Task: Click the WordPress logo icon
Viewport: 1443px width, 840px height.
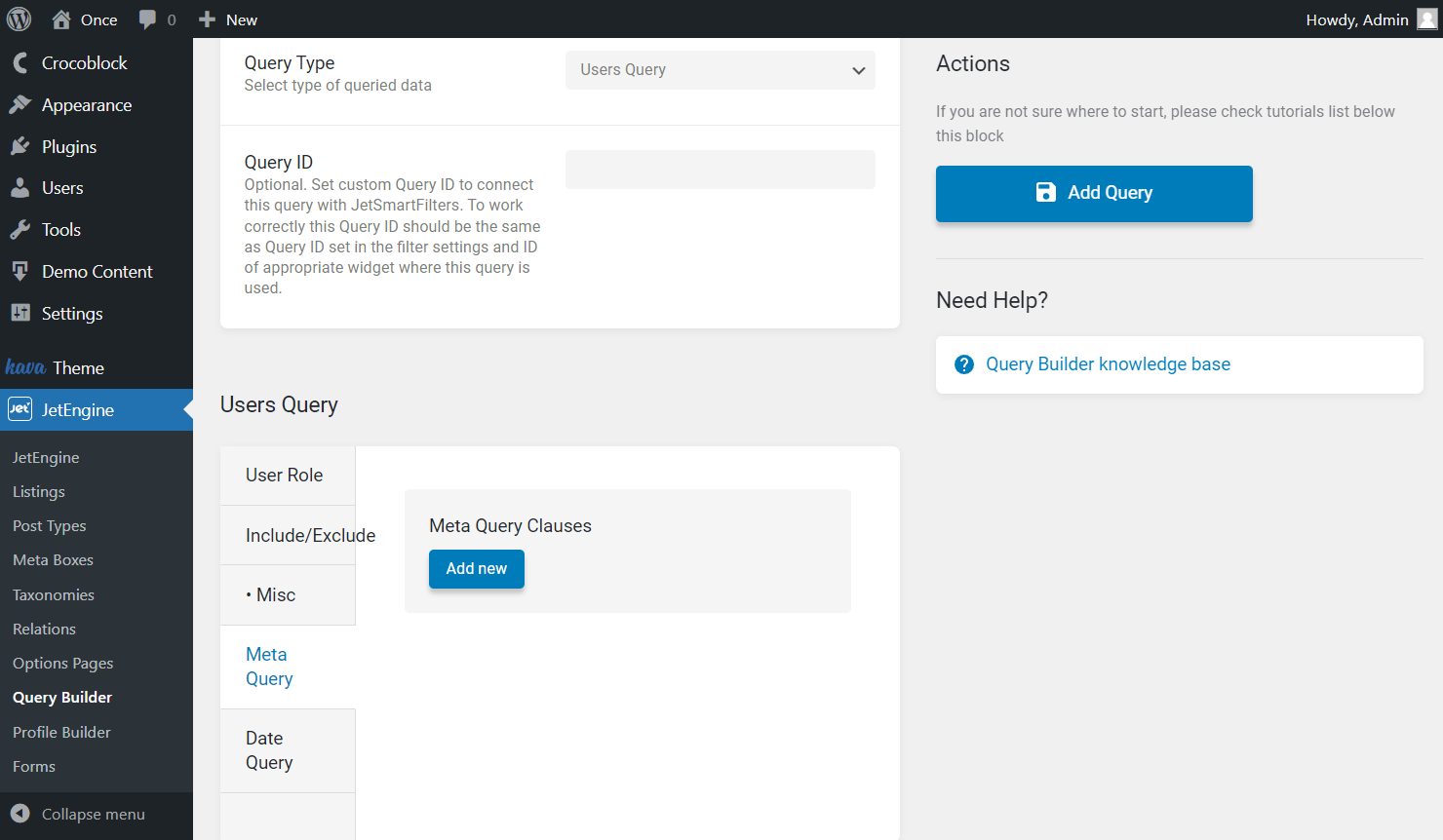Action: click(x=19, y=19)
